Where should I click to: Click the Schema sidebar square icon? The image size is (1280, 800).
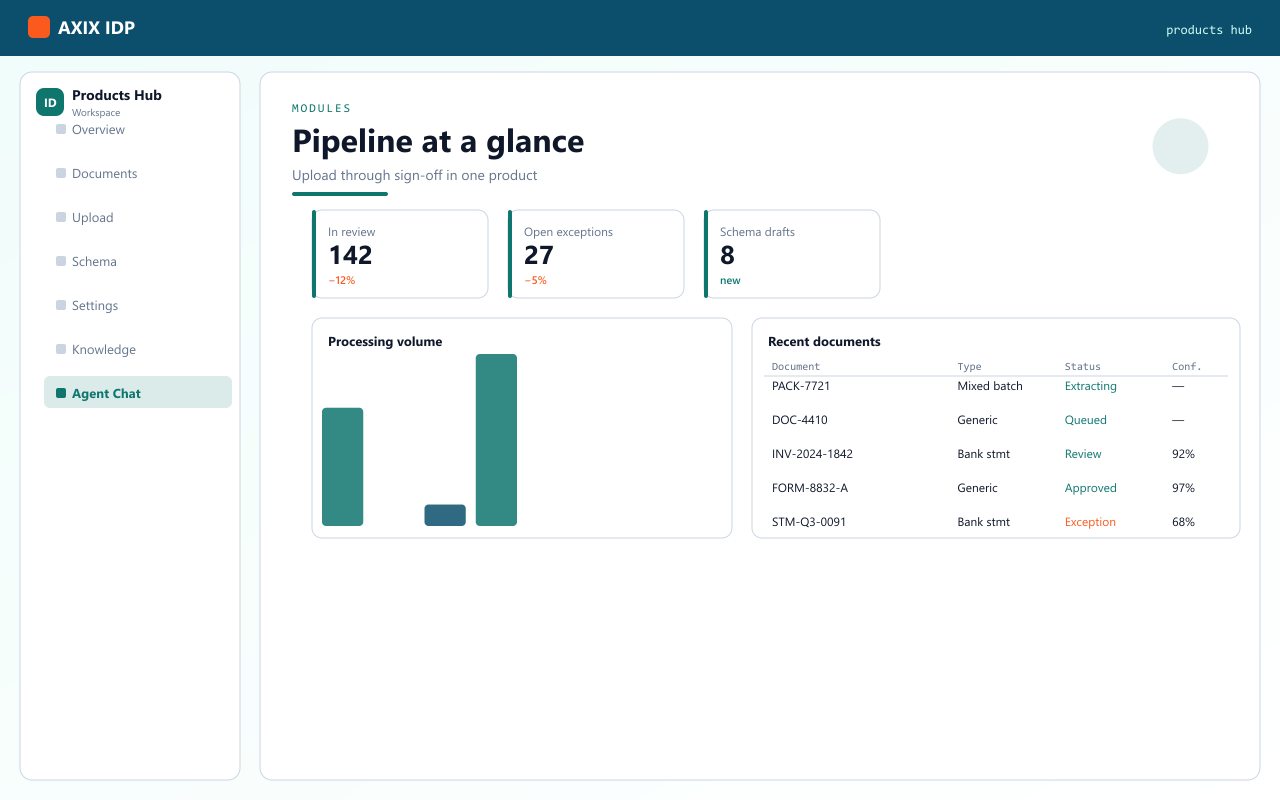[61, 261]
